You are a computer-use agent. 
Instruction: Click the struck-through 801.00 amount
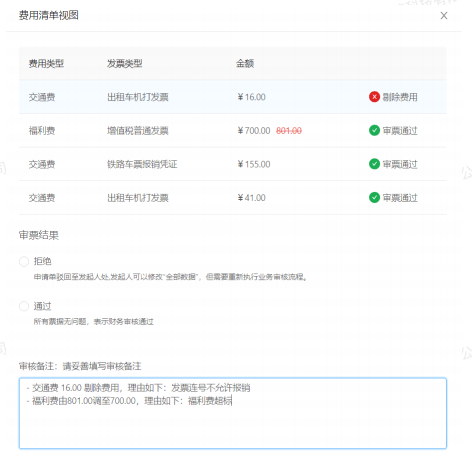point(289,131)
